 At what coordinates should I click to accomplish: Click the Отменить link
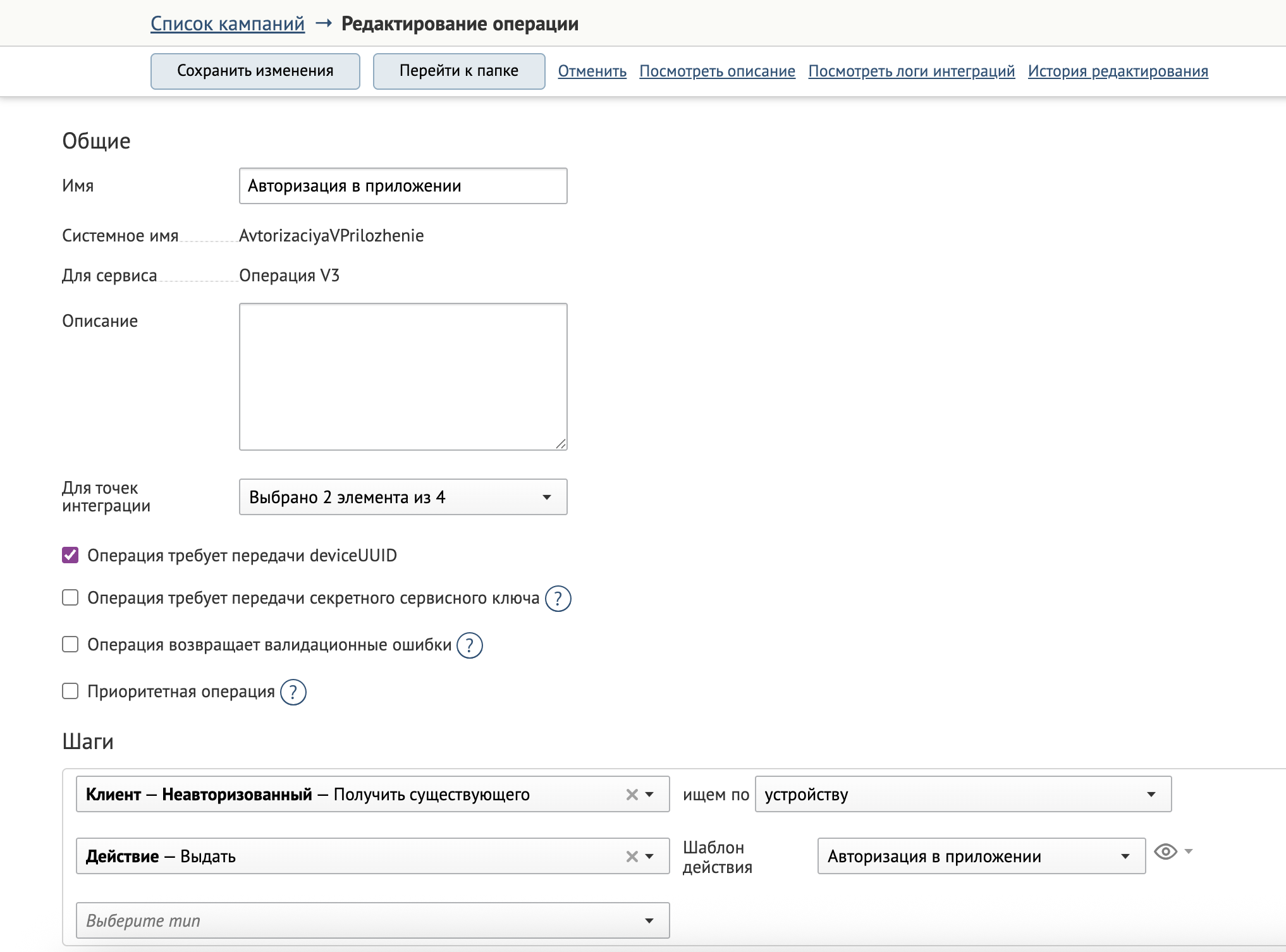(592, 71)
